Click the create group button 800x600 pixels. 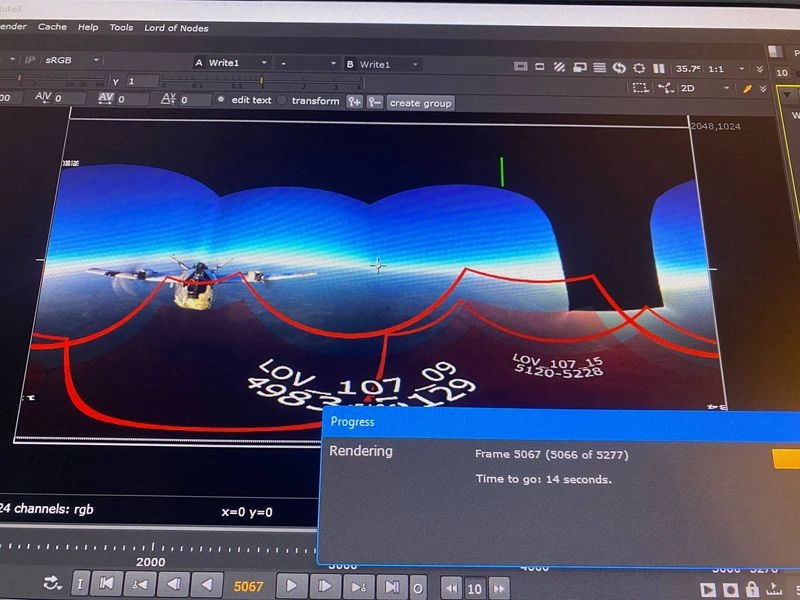(420, 103)
